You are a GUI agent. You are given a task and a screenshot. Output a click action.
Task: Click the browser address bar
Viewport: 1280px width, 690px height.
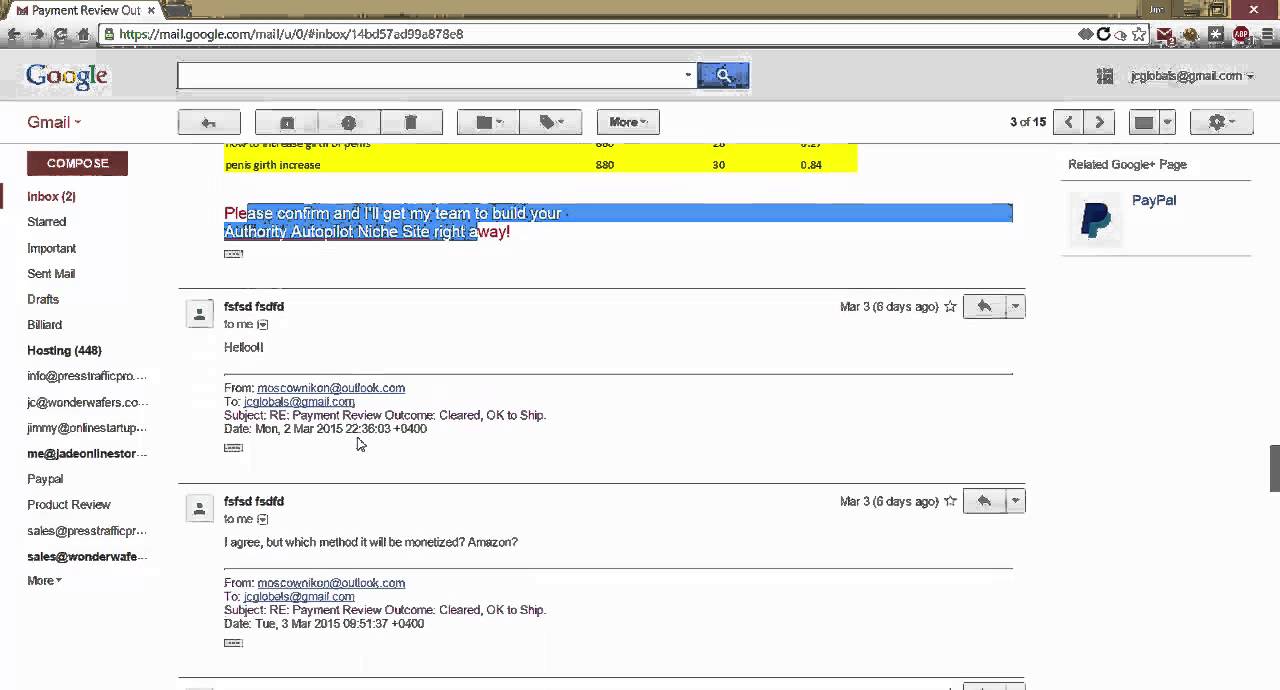pyautogui.click(x=590, y=34)
